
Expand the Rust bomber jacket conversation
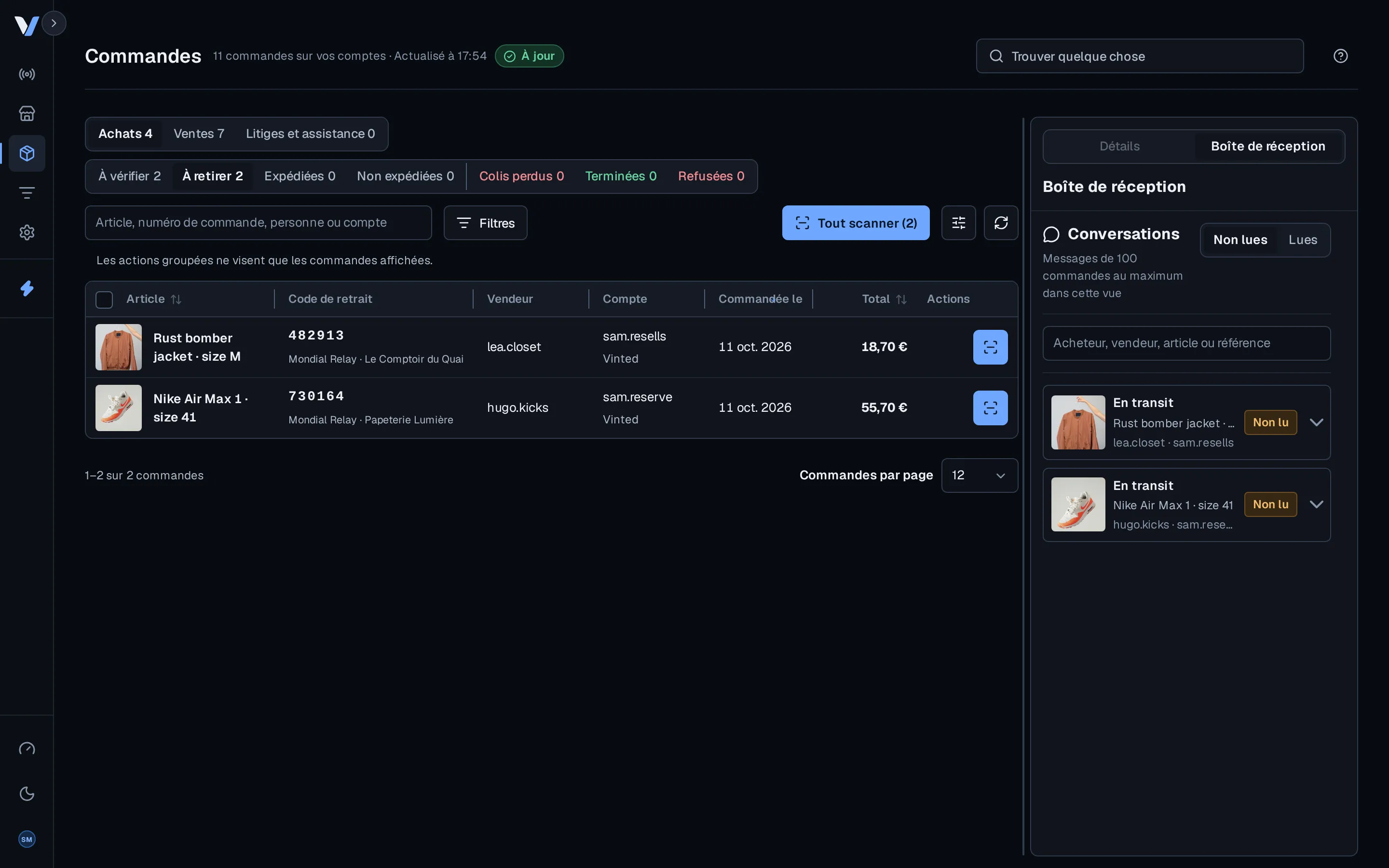coord(1316,422)
